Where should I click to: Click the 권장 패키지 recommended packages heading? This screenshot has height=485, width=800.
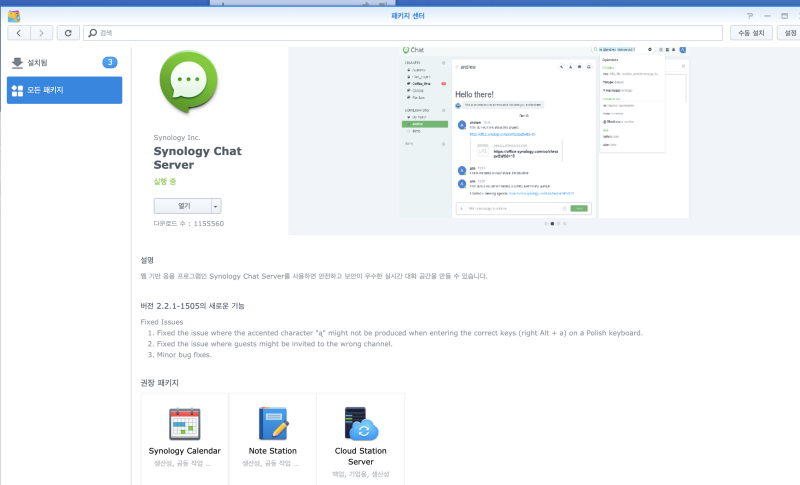[x=159, y=383]
